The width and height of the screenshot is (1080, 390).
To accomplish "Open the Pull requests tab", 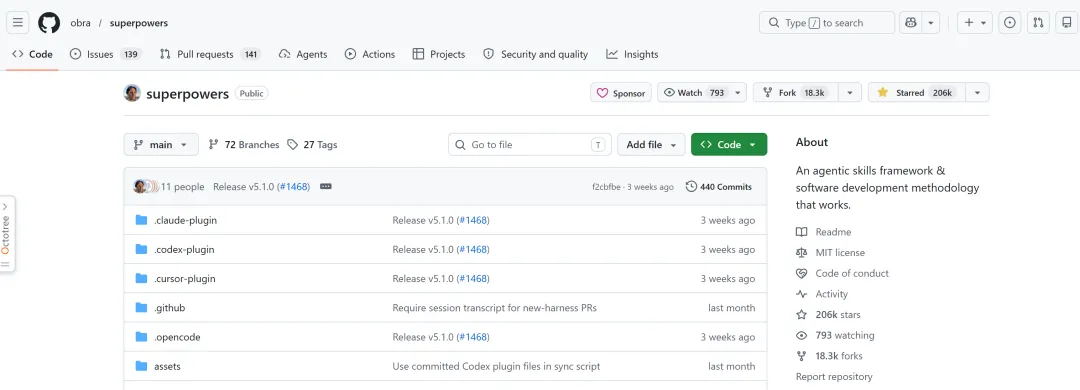I will [209, 54].
